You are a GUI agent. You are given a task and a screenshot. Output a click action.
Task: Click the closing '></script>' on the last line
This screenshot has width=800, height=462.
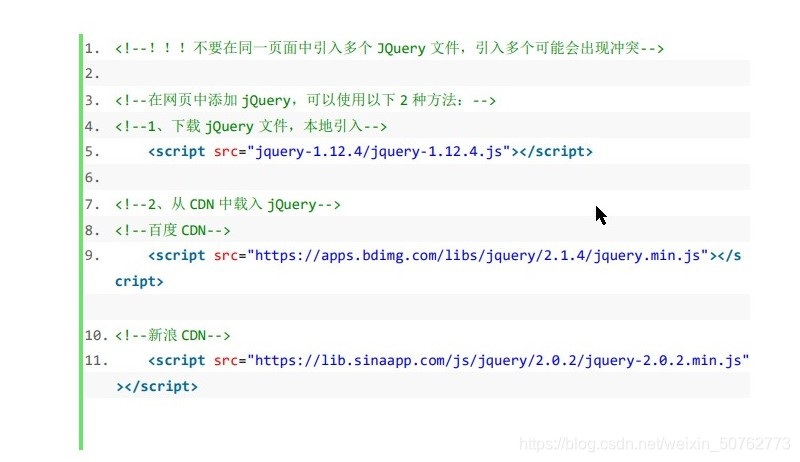[157, 387]
